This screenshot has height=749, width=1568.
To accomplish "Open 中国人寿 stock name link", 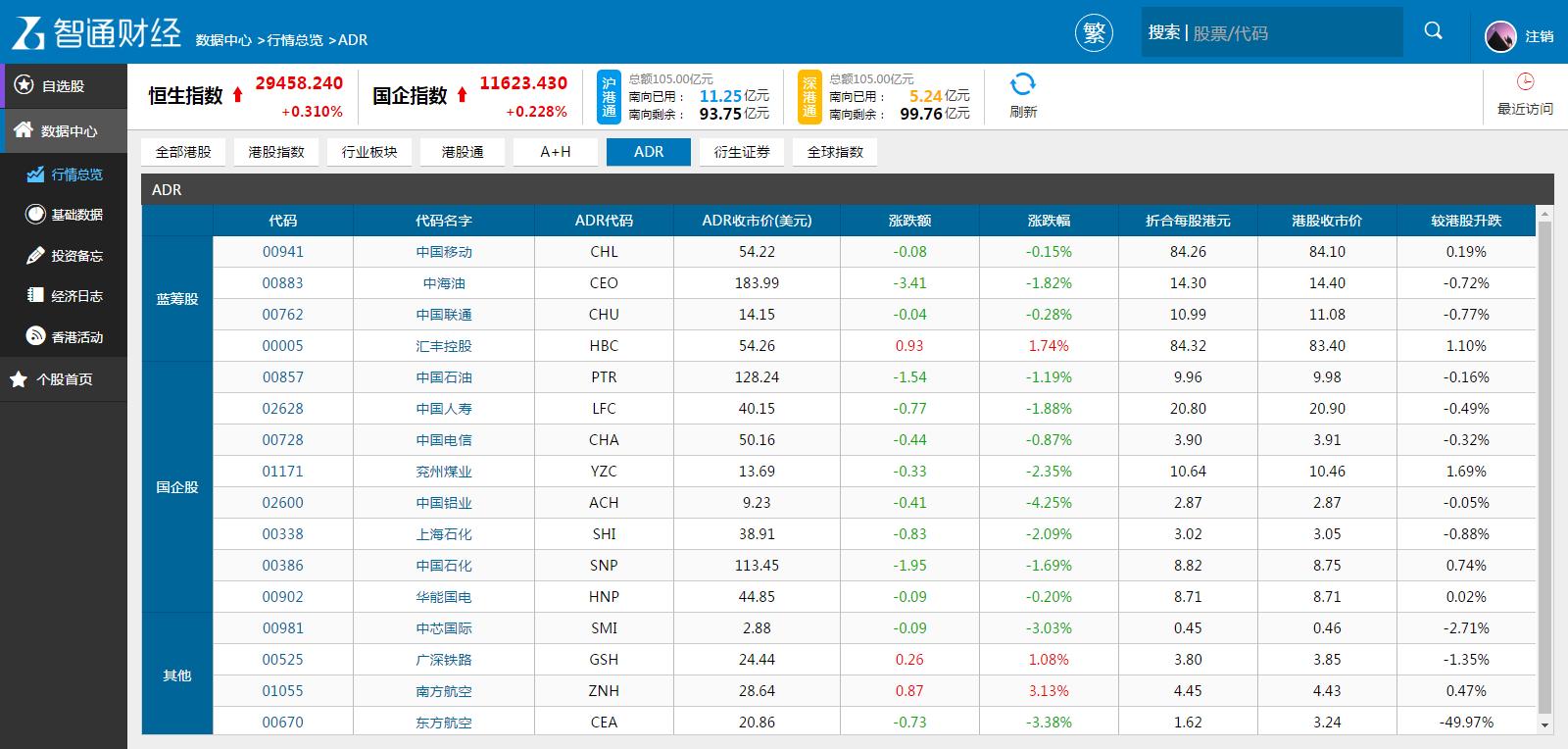I will pos(444,409).
